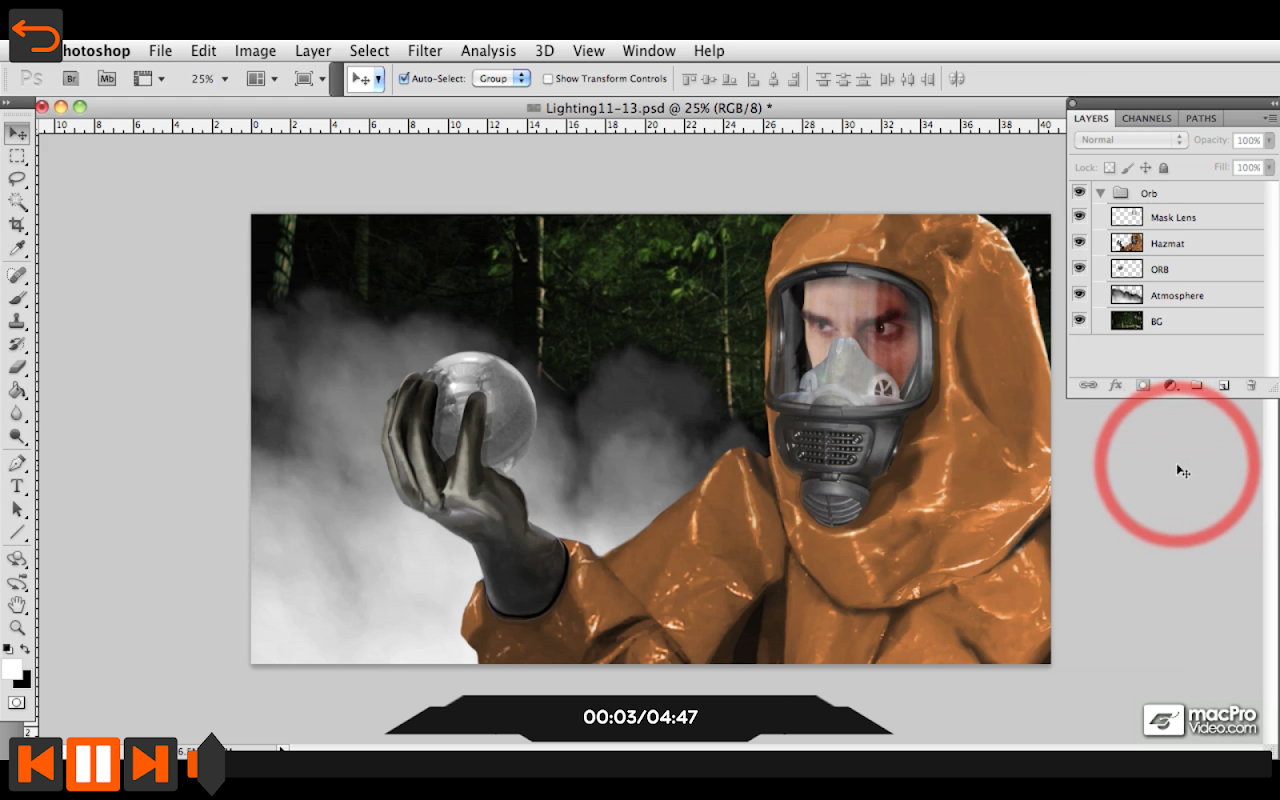The image size is (1280, 800).
Task: Launch Bridge from the Br icon
Action: (x=71, y=78)
